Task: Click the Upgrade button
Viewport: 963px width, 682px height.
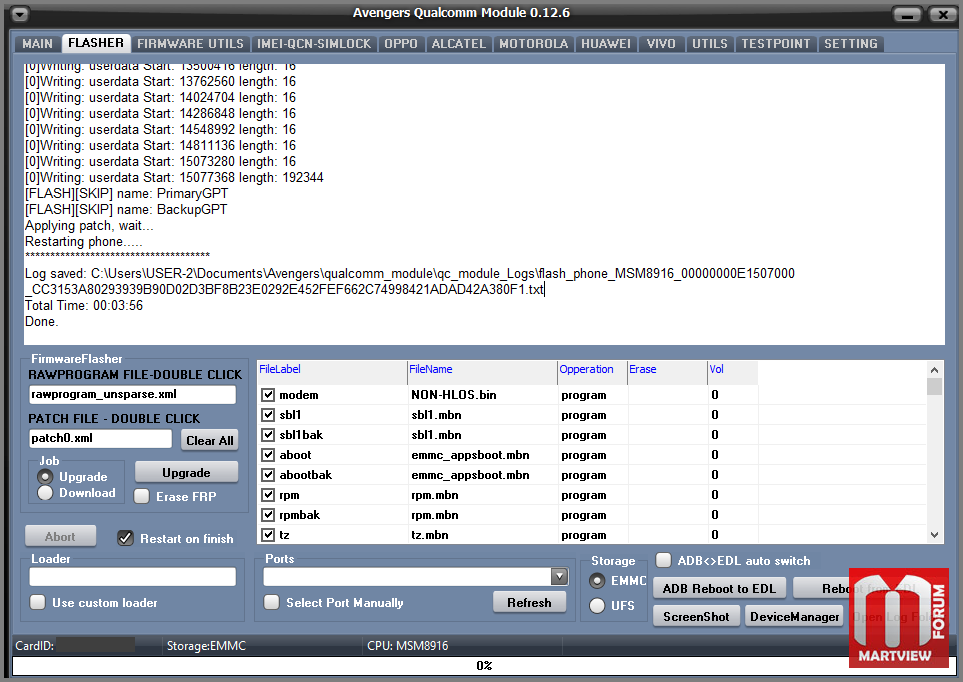Action: pos(186,472)
